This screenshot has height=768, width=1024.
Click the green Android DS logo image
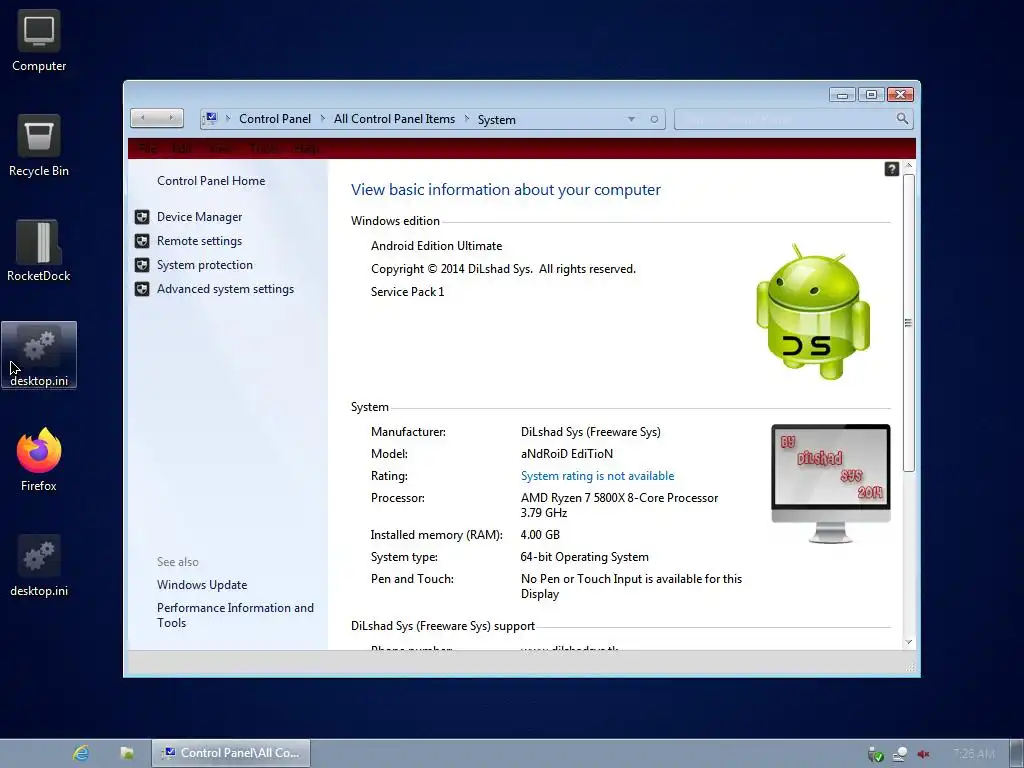(813, 312)
